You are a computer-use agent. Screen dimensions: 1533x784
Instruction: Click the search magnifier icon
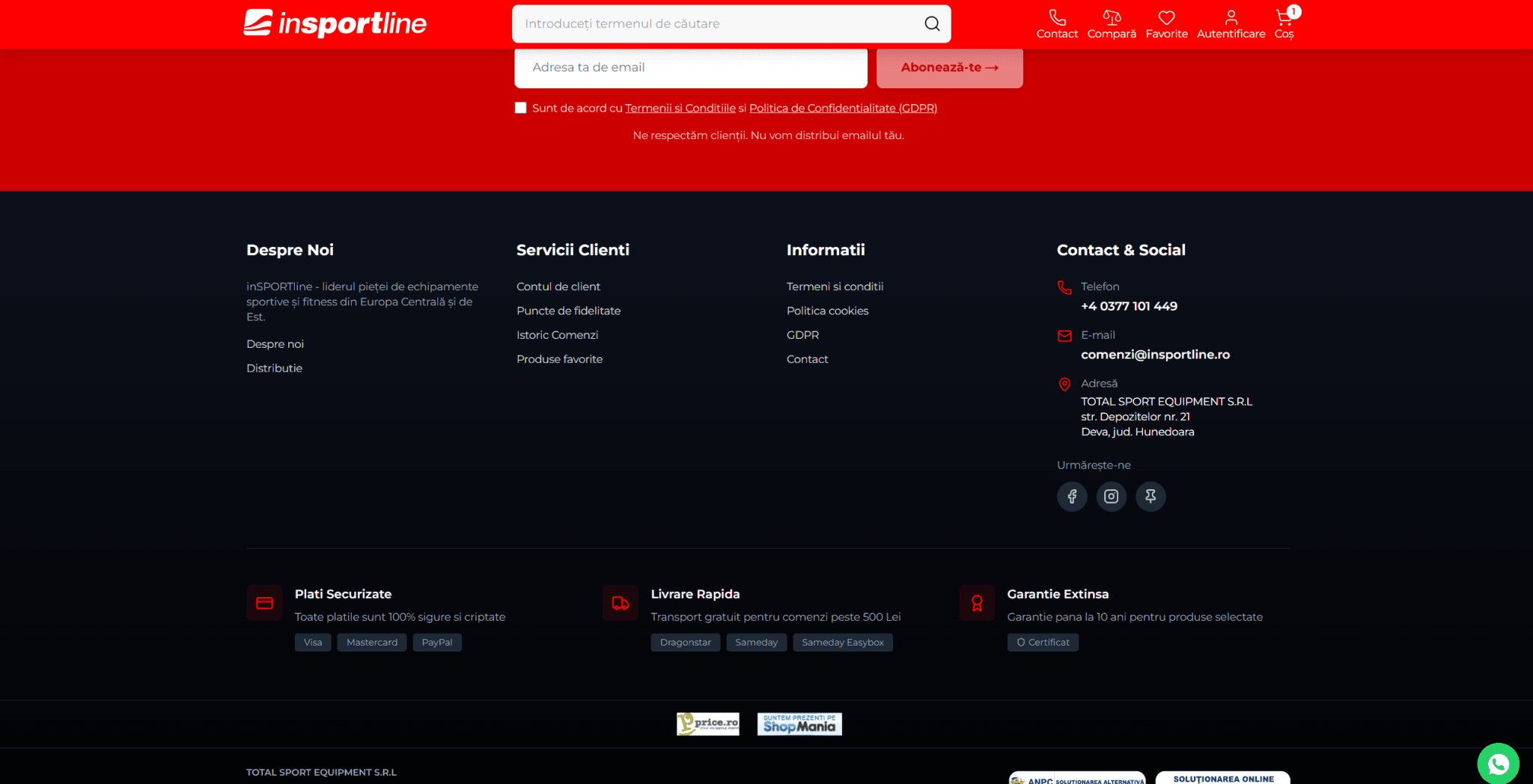932,24
